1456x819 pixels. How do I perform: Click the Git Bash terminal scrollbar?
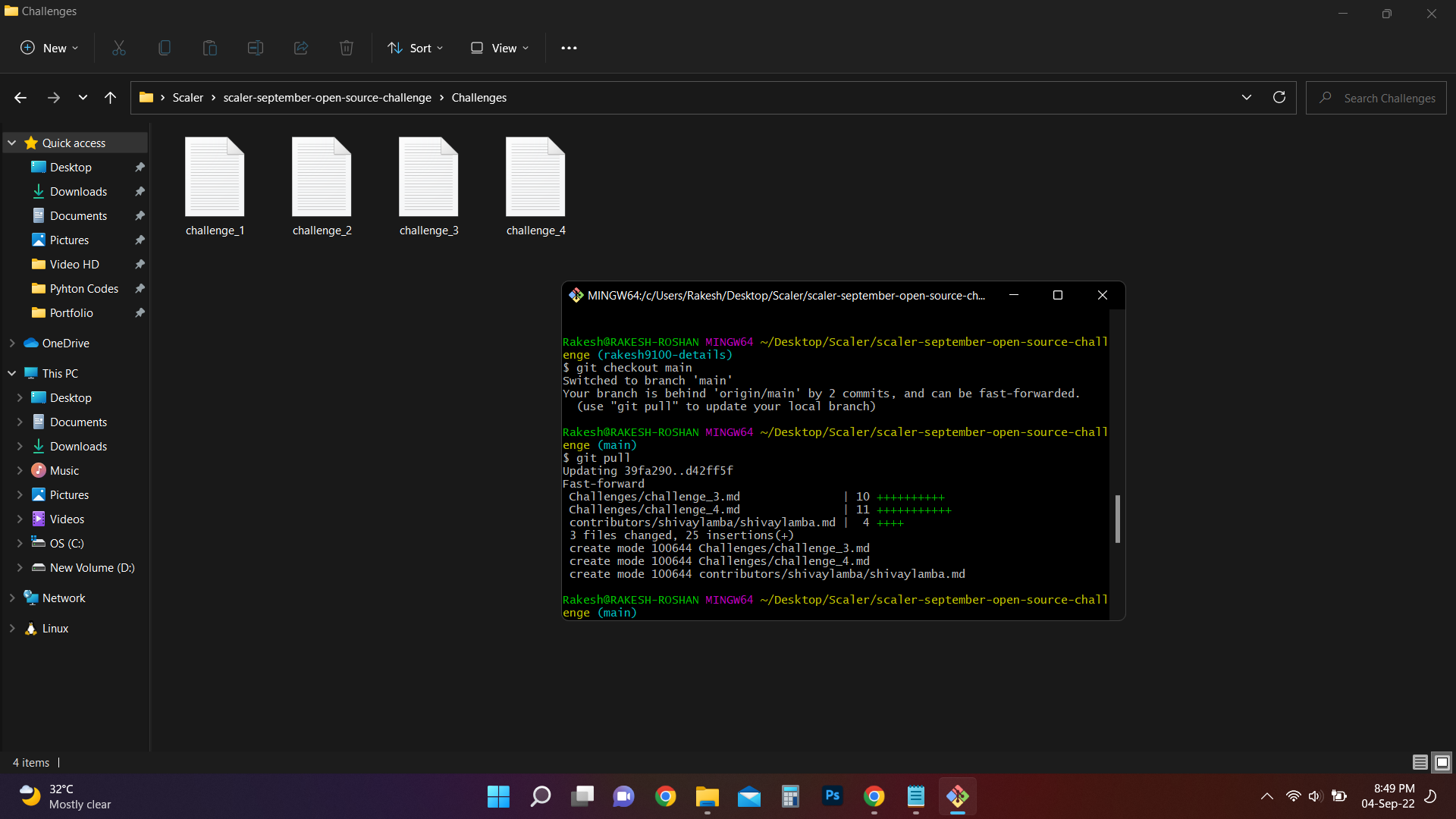pos(1117,519)
